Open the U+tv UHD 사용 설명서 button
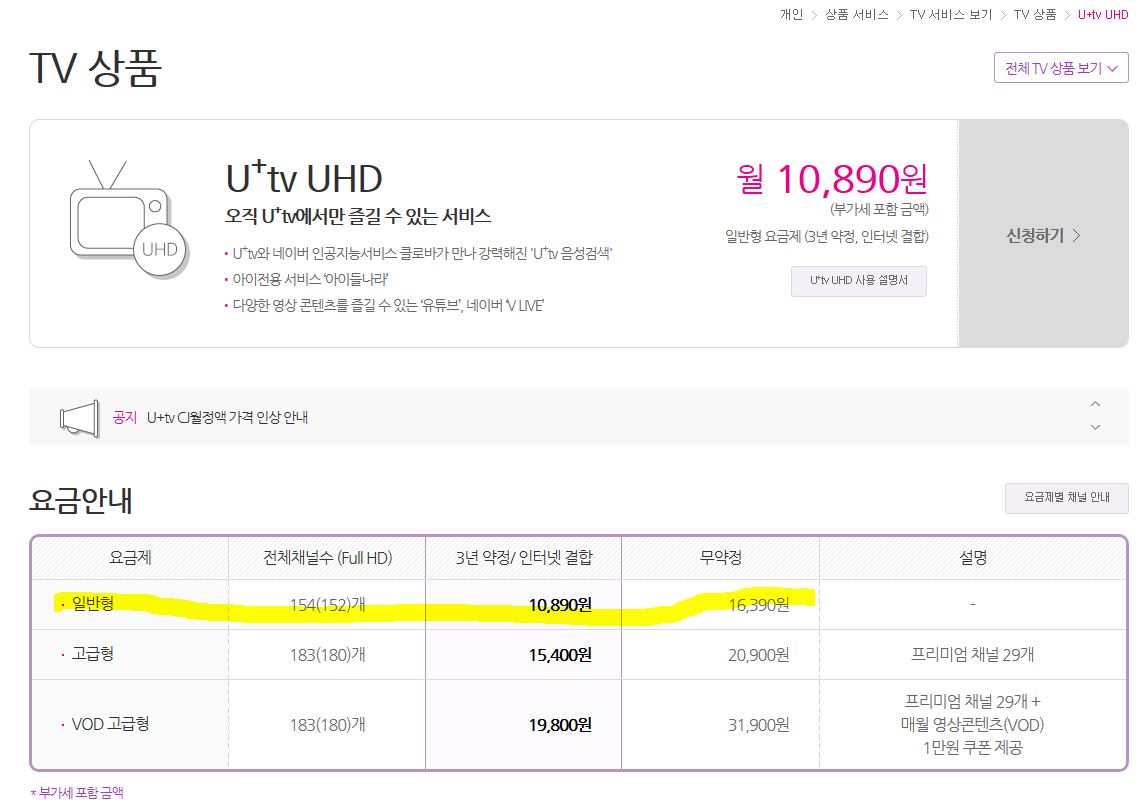 pyautogui.click(x=858, y=281)
